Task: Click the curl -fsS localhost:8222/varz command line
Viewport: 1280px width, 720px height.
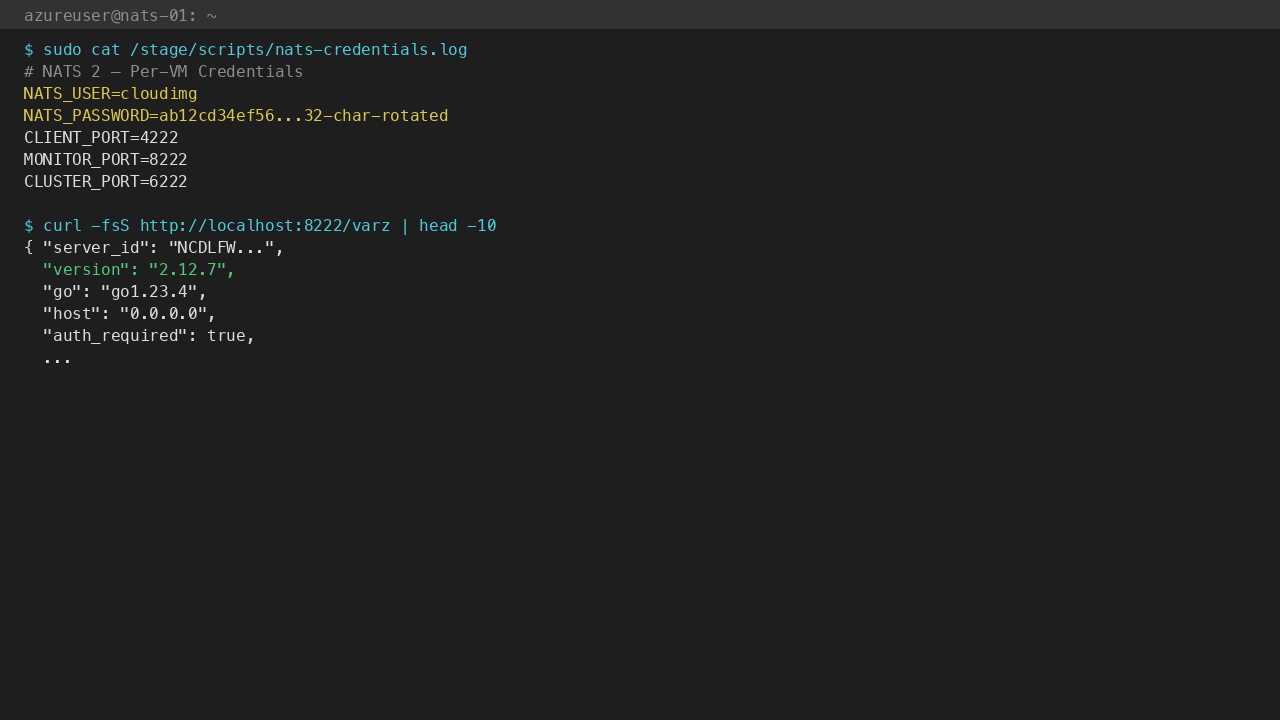Action: tap(260, 226)
